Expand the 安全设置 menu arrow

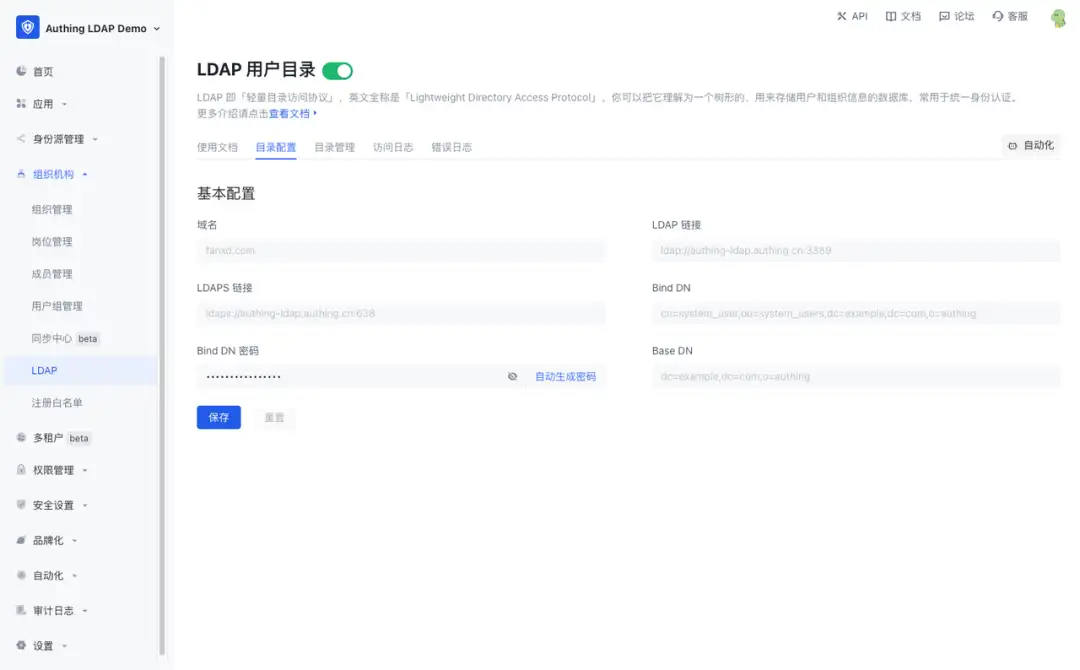click(85, 505)
